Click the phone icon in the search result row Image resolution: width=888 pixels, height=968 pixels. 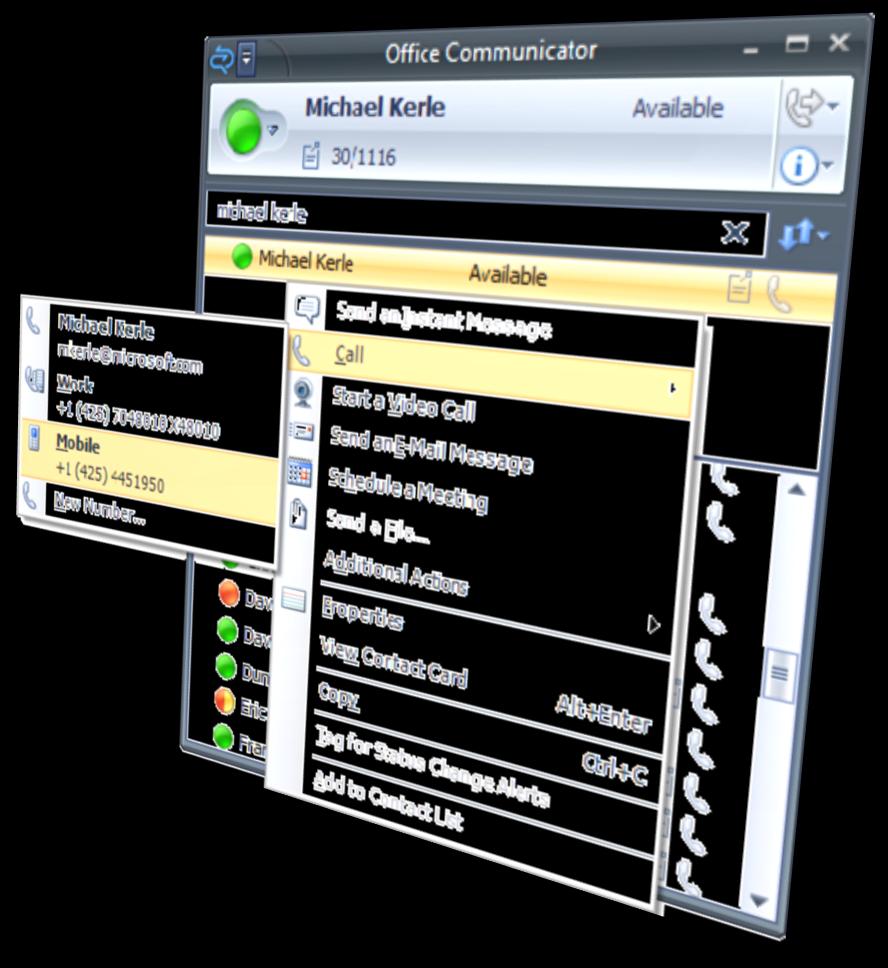click(x=778, y=295)
